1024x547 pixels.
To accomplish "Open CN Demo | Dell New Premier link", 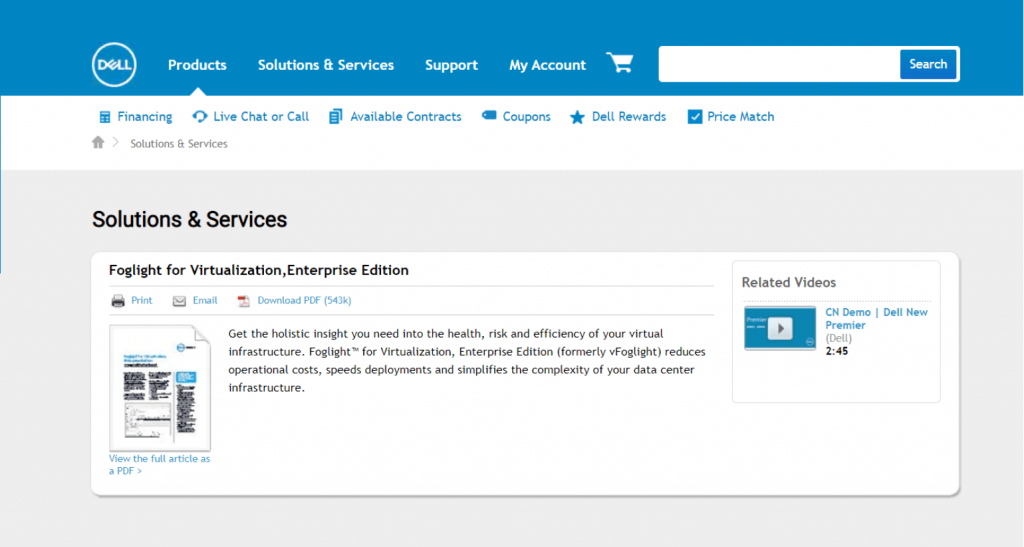I will (876, 319).
